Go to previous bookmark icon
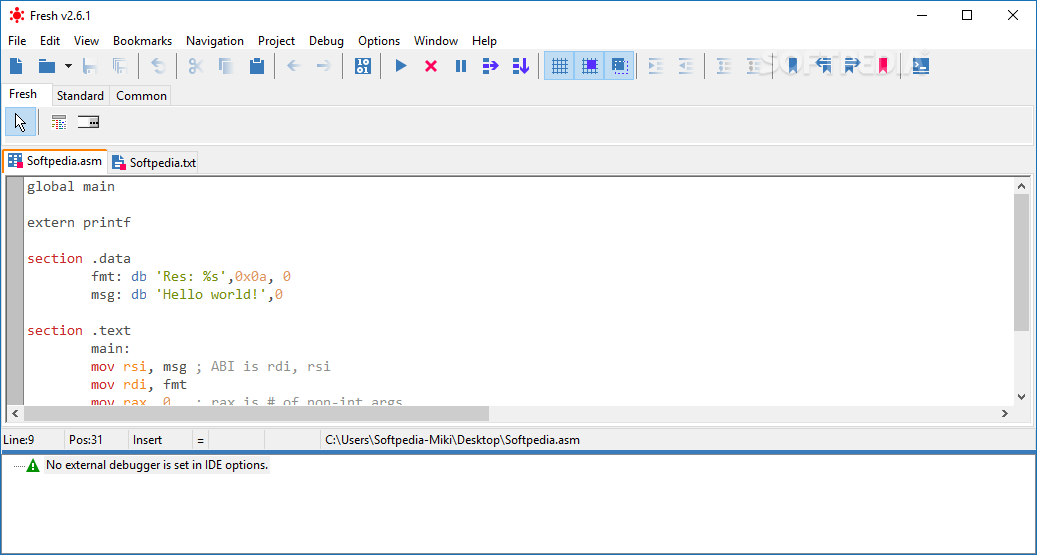 (x=823, y=65)
